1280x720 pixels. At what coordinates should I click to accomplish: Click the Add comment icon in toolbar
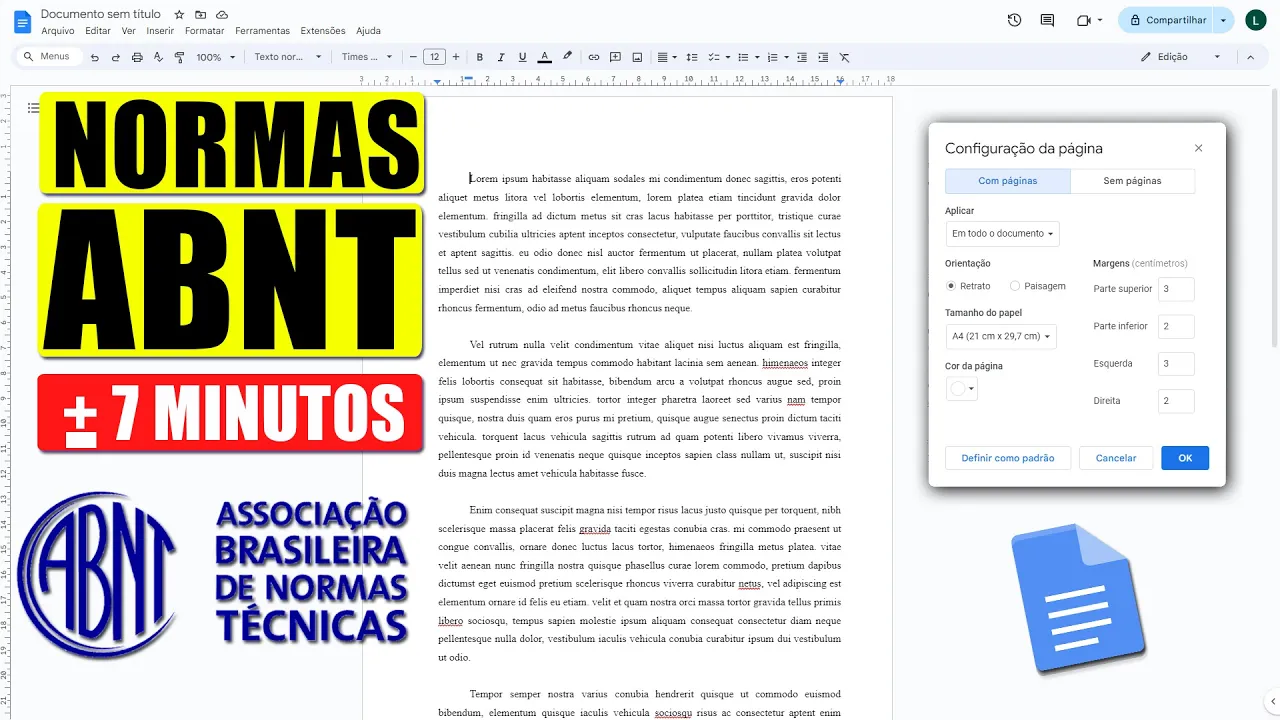pos(616,57)
